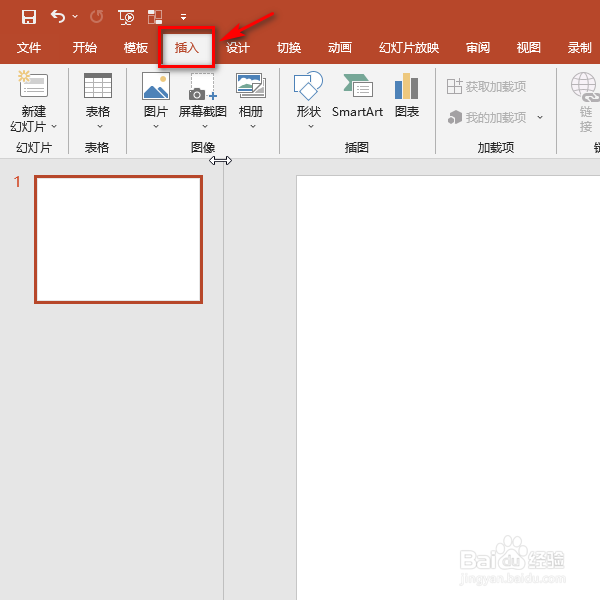Expand the 屏幕截图 dropdown chevron

click(x=205, y=126)
